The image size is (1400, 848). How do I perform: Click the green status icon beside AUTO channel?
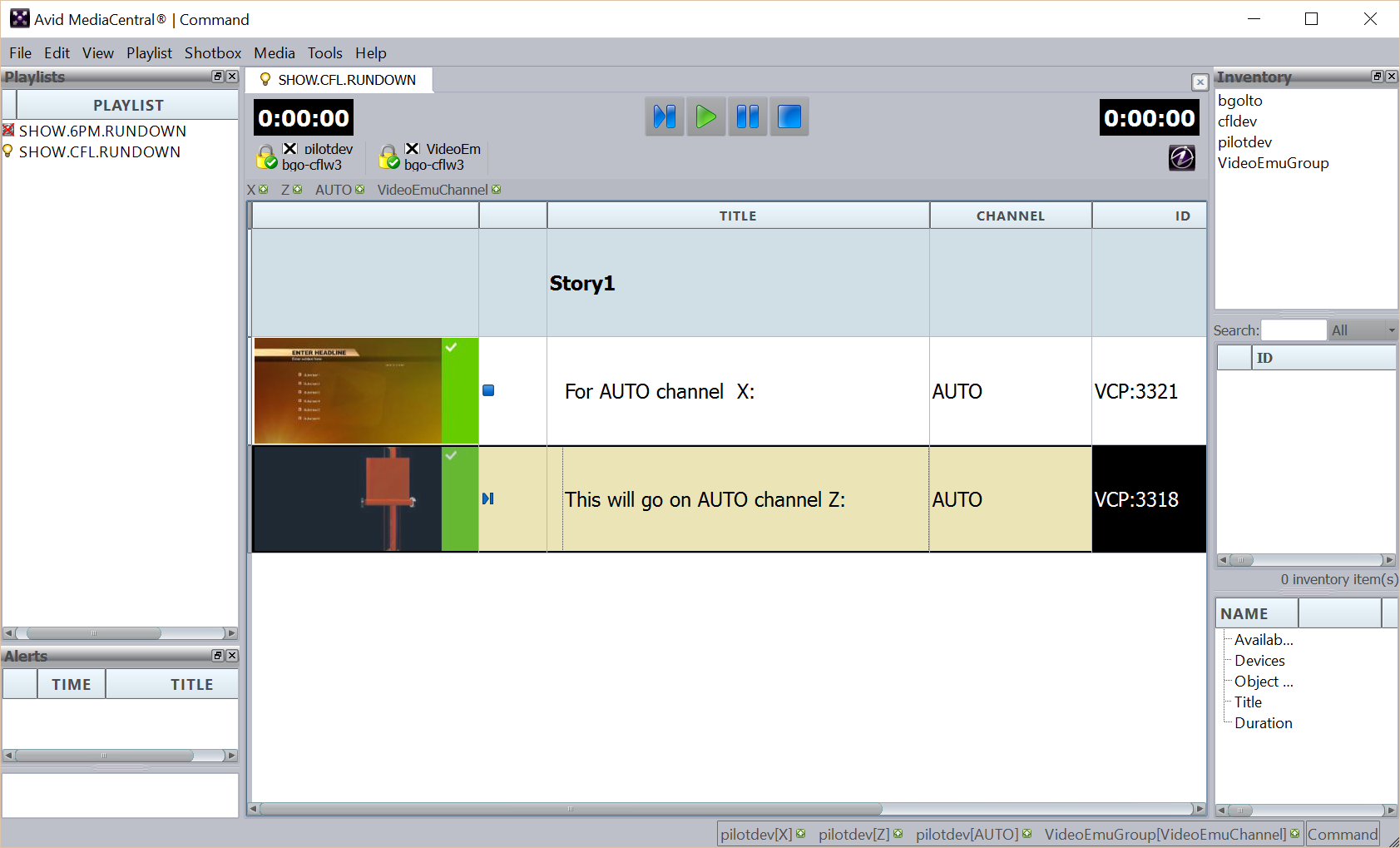(x=360, y=190)
